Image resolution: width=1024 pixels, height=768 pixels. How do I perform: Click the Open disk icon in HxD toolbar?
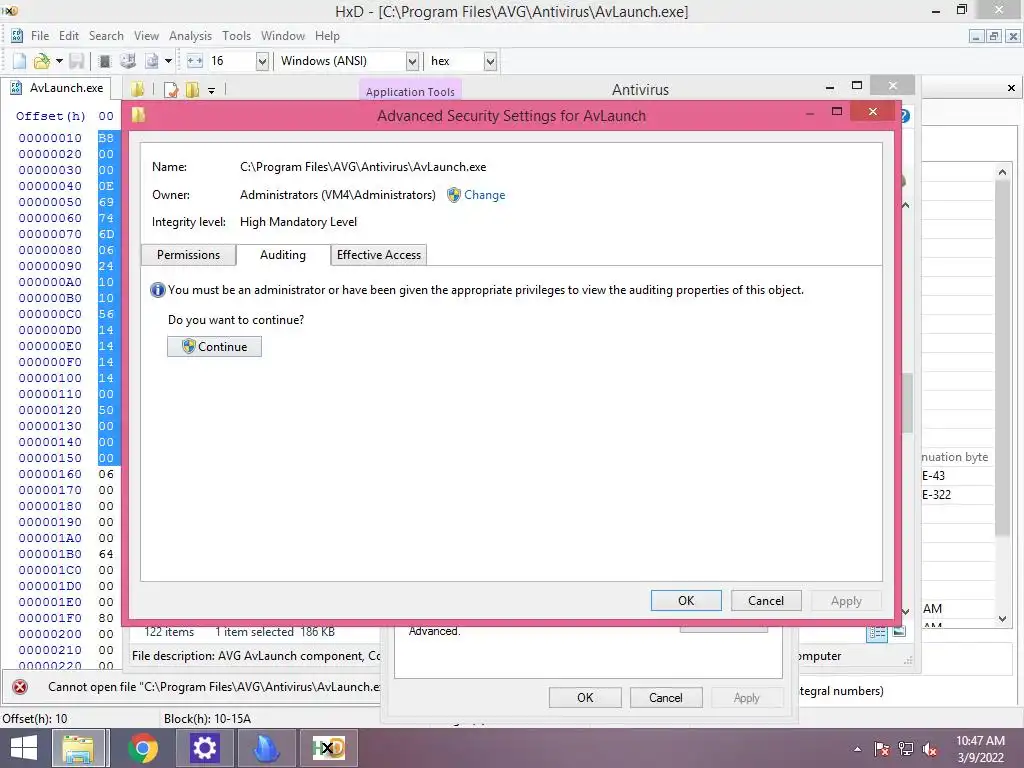pos(128,61)
